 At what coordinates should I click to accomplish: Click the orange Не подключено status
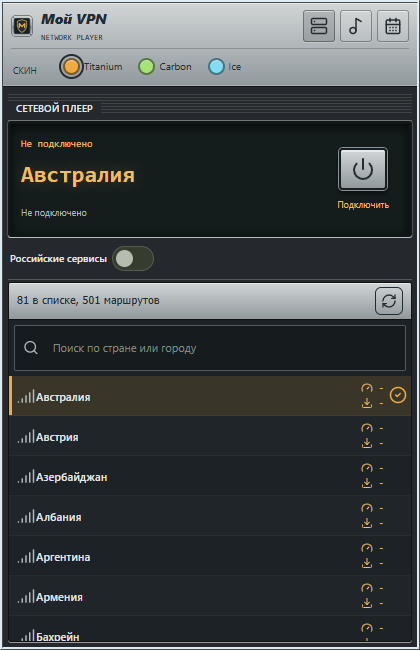[x=56, y=144]
